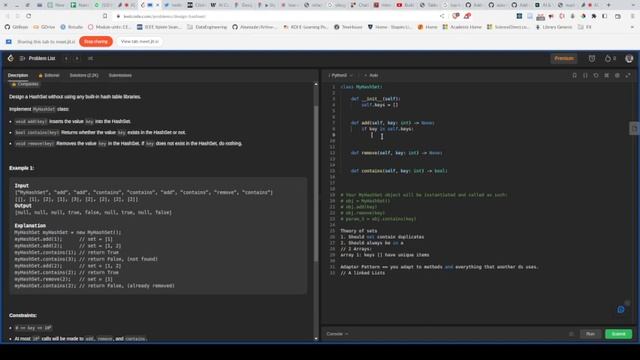Click the description panel vertical scrollbar
640x360 pixels.
(316, 184)
